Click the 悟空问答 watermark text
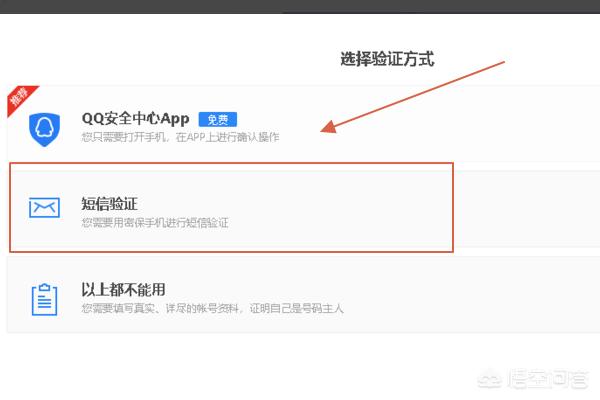Screen dimensions: 600x400 point(550,380)
